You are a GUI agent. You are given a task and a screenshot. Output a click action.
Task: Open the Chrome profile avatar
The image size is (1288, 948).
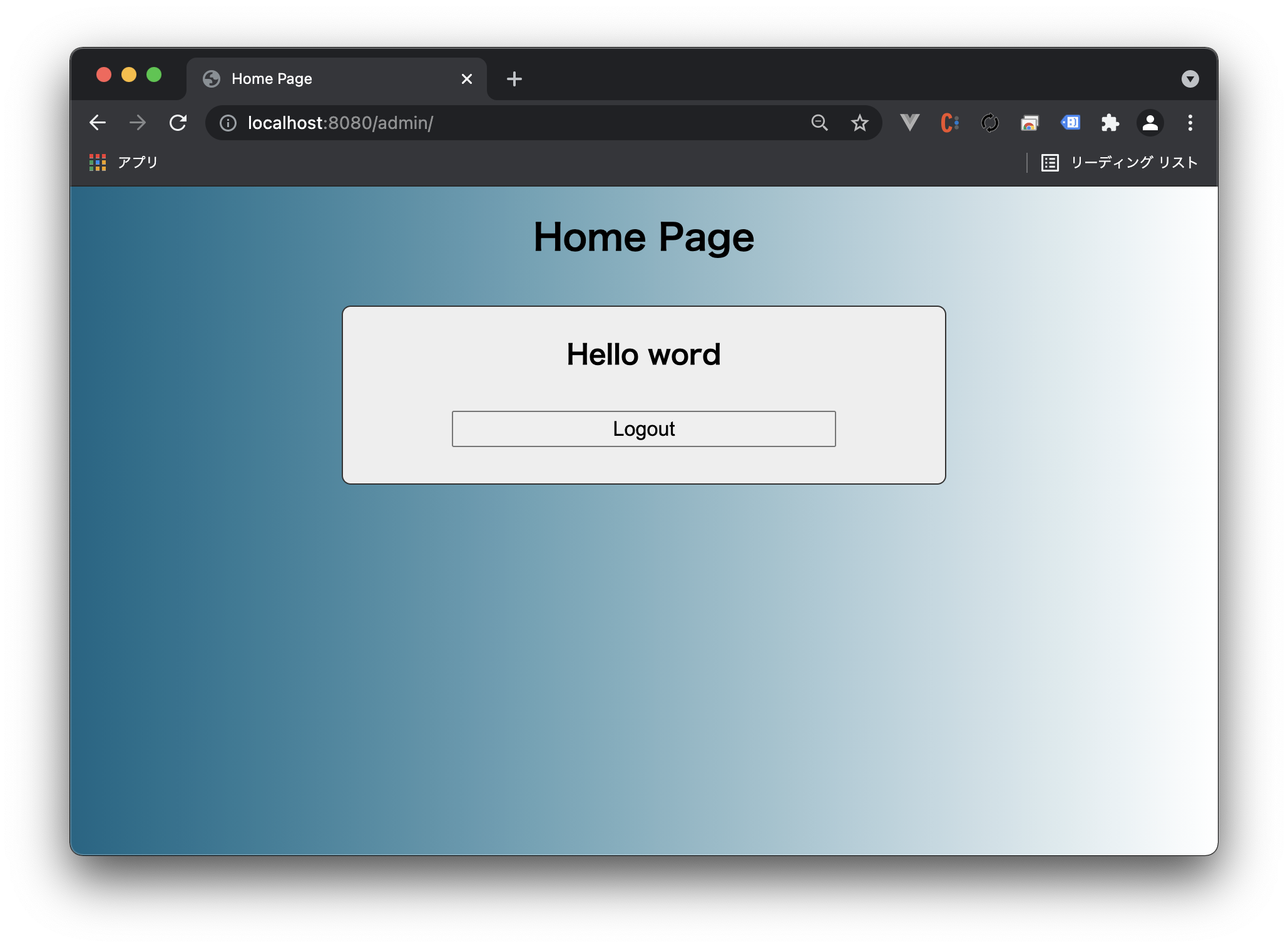[x=1150, y=123]
